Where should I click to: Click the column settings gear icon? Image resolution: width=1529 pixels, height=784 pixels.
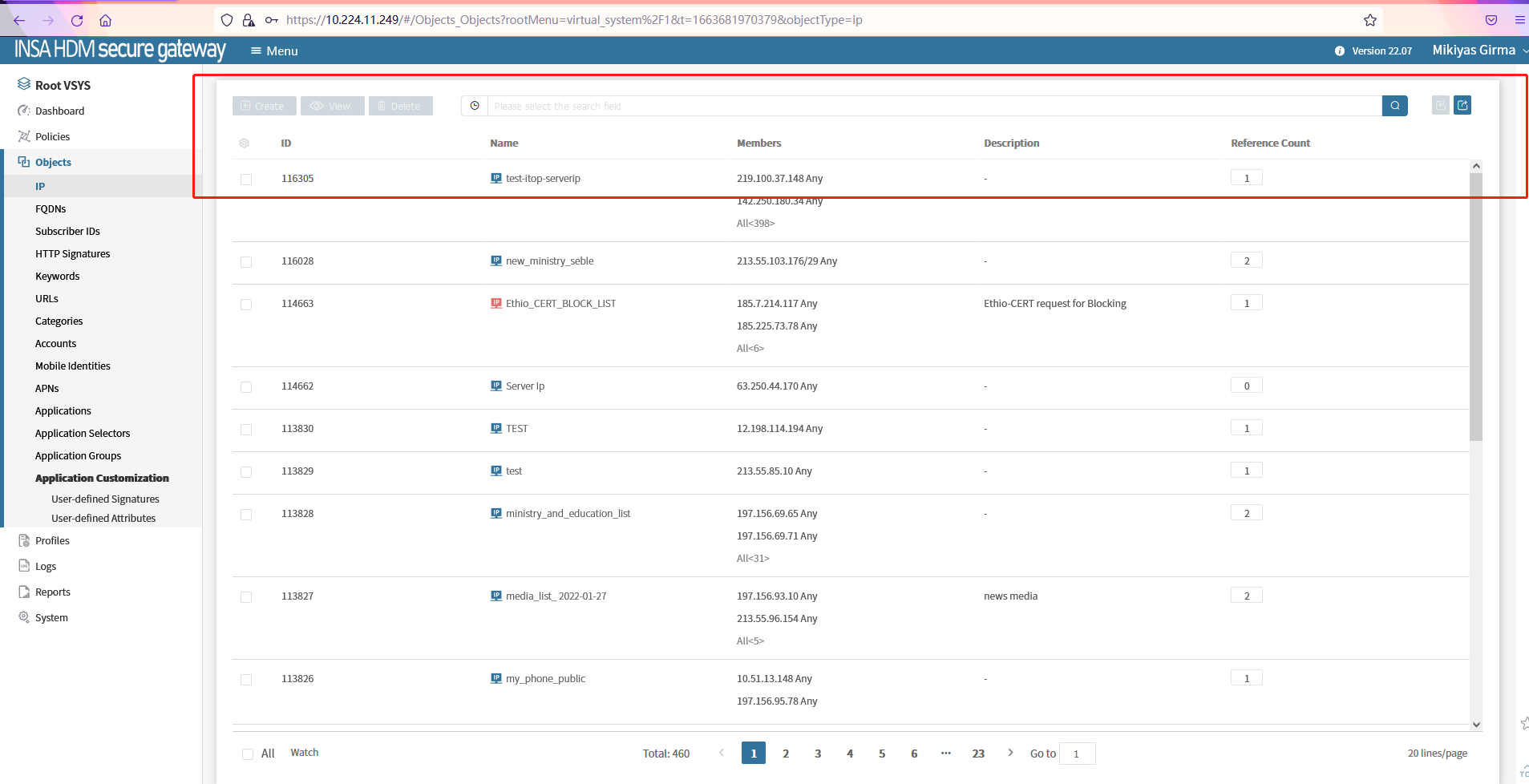tap(245, 143)
